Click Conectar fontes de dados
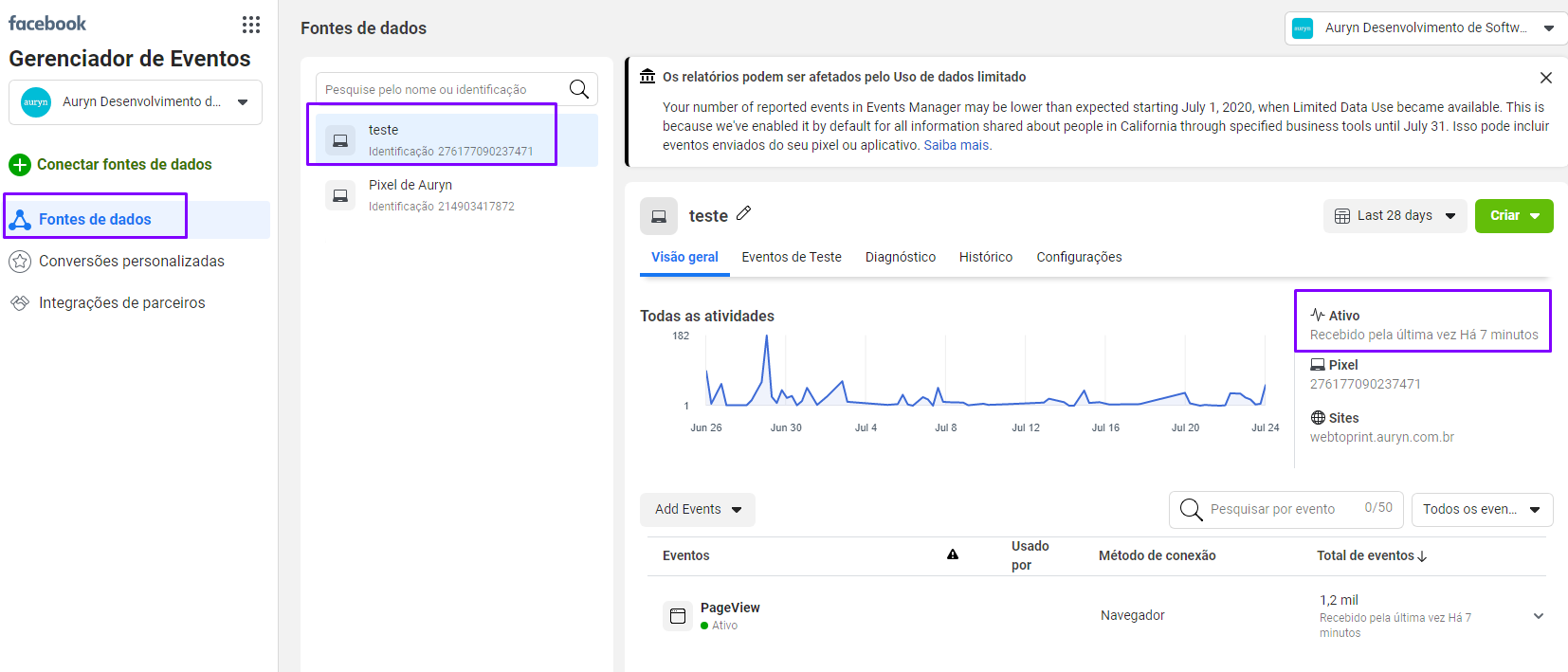 [x=124, y=165]
